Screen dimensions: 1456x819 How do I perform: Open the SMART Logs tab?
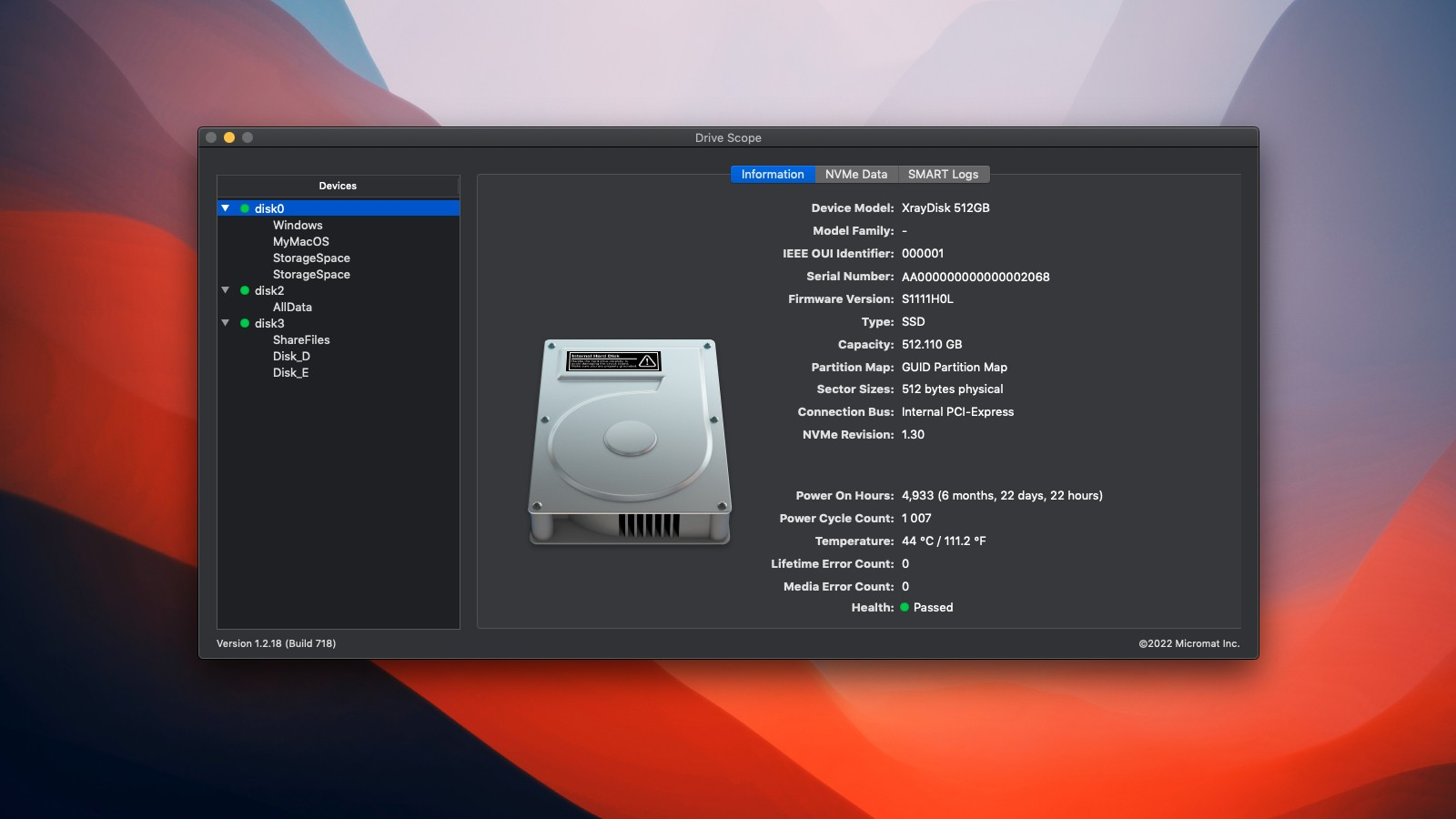pyautogui.click(x=943, y=174)
